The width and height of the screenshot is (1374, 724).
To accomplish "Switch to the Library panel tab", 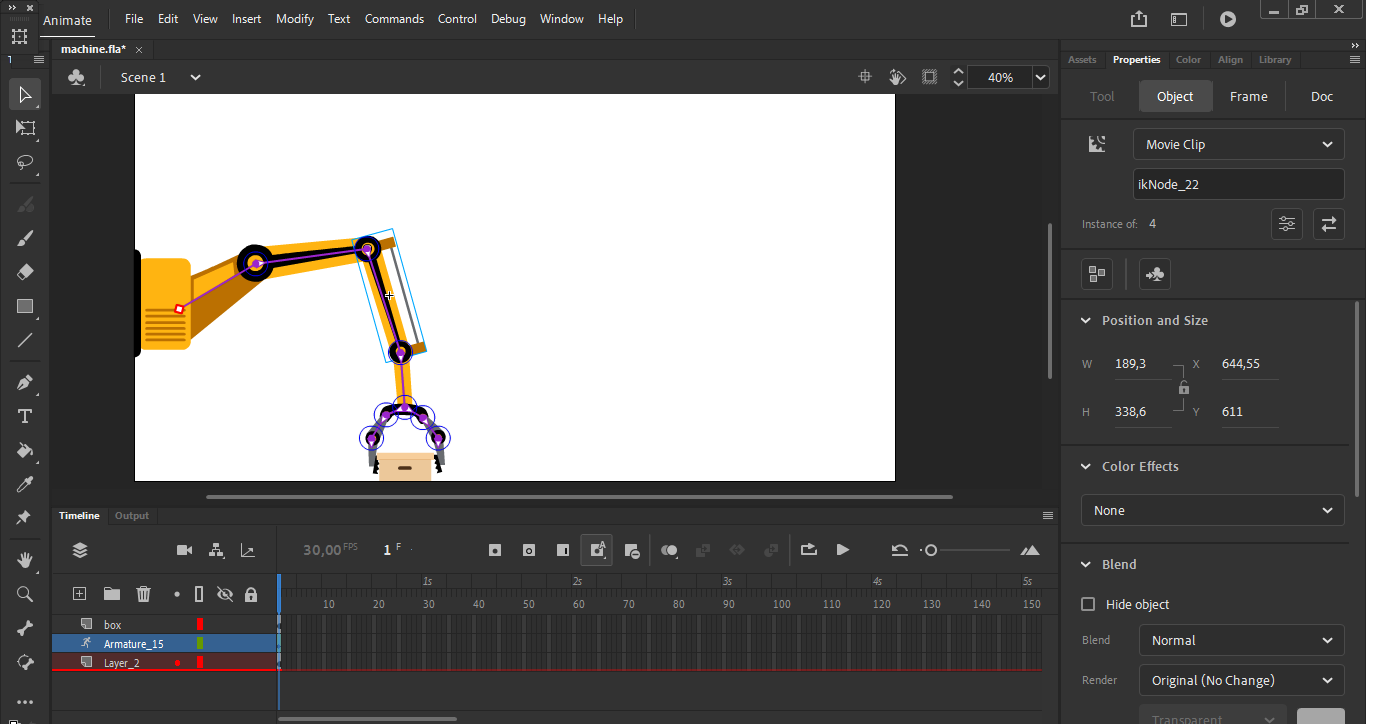I will [x=1275, y=60].
